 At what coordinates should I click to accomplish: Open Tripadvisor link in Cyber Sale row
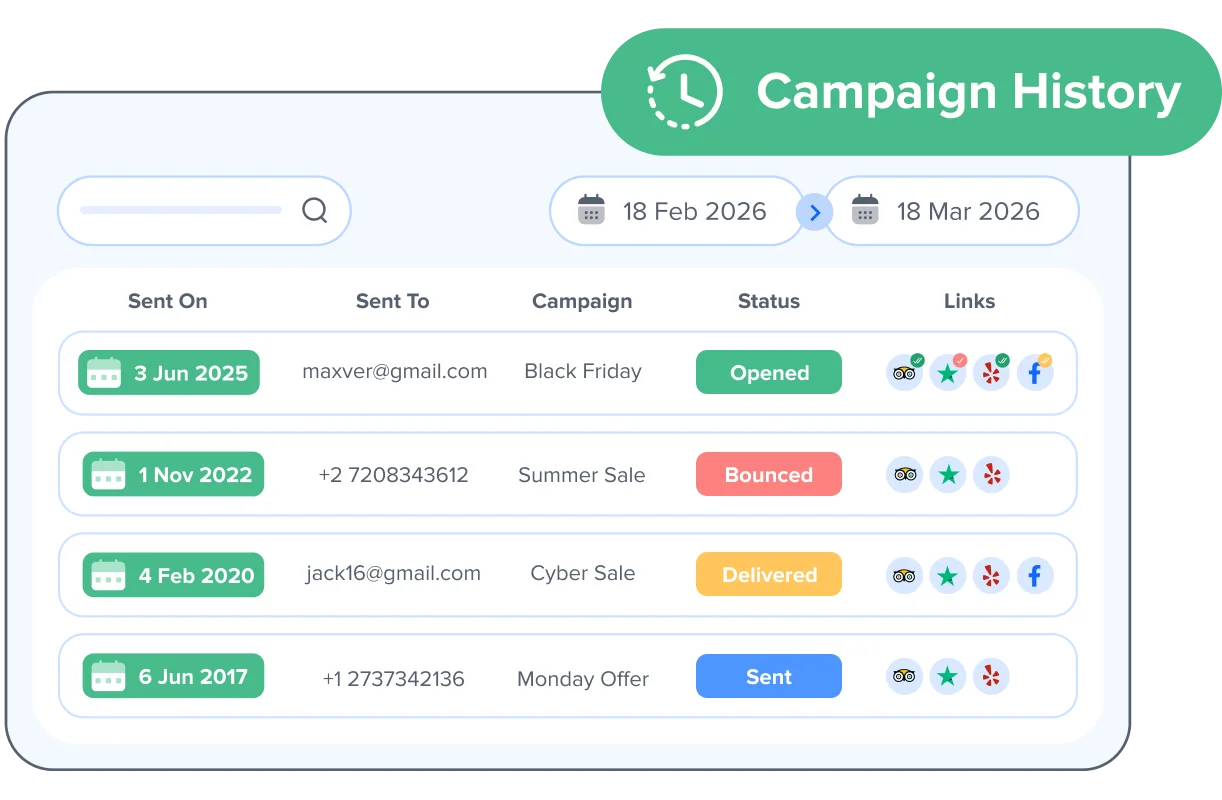click(905, 576)
